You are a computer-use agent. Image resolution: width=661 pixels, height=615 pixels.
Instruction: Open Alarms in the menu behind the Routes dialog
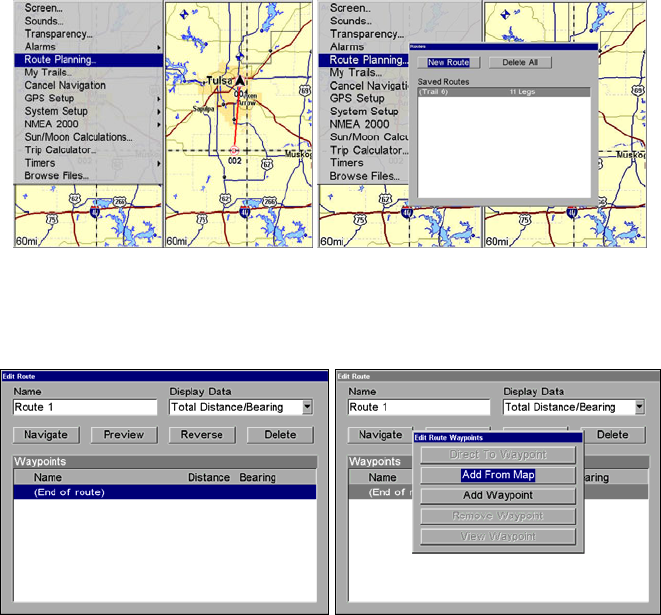(347, 47)
